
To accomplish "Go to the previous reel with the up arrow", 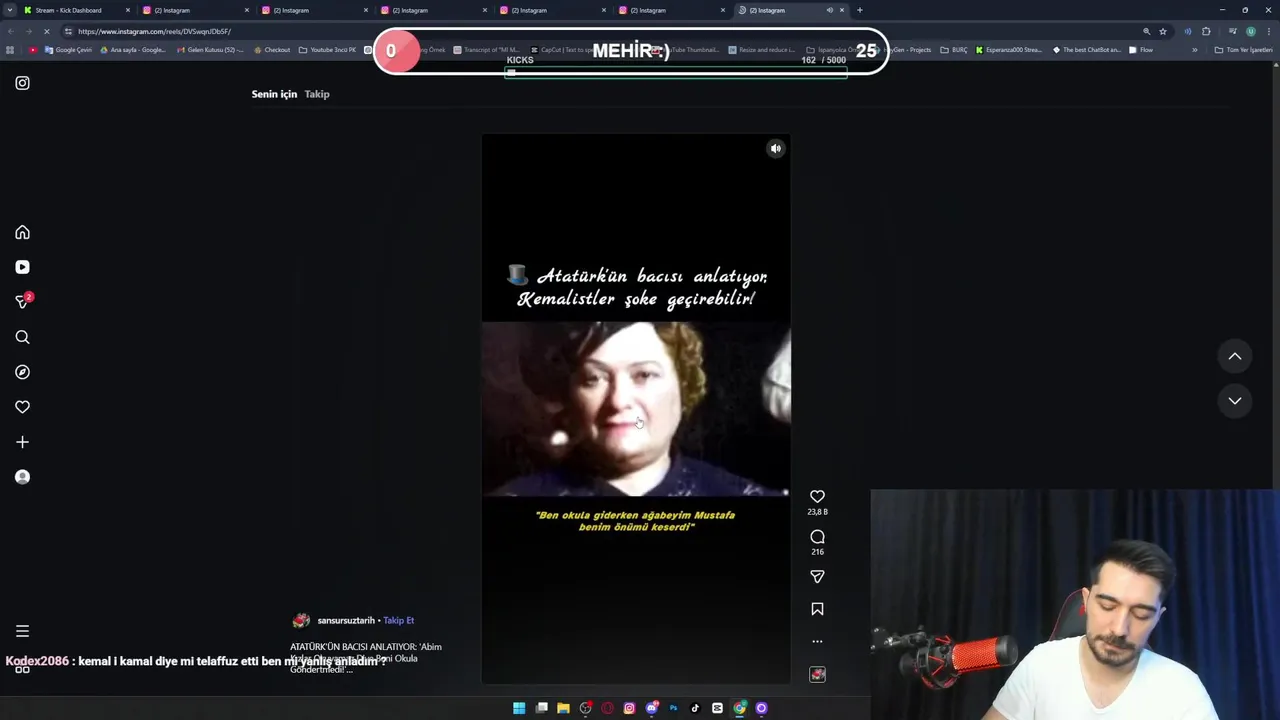I will 1235,356.
